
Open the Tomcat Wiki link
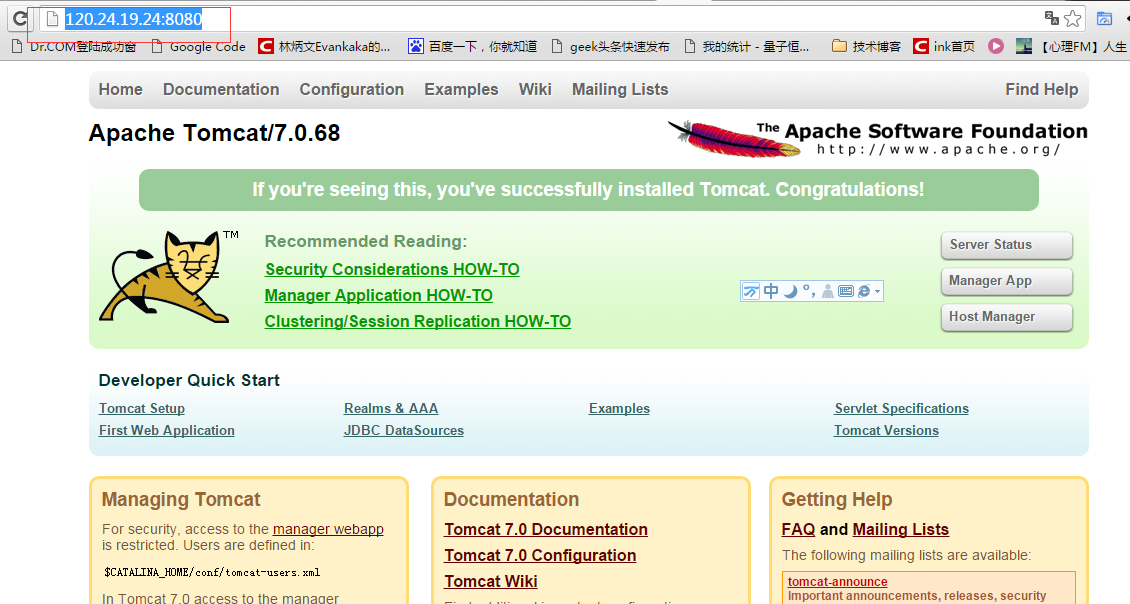491,582
